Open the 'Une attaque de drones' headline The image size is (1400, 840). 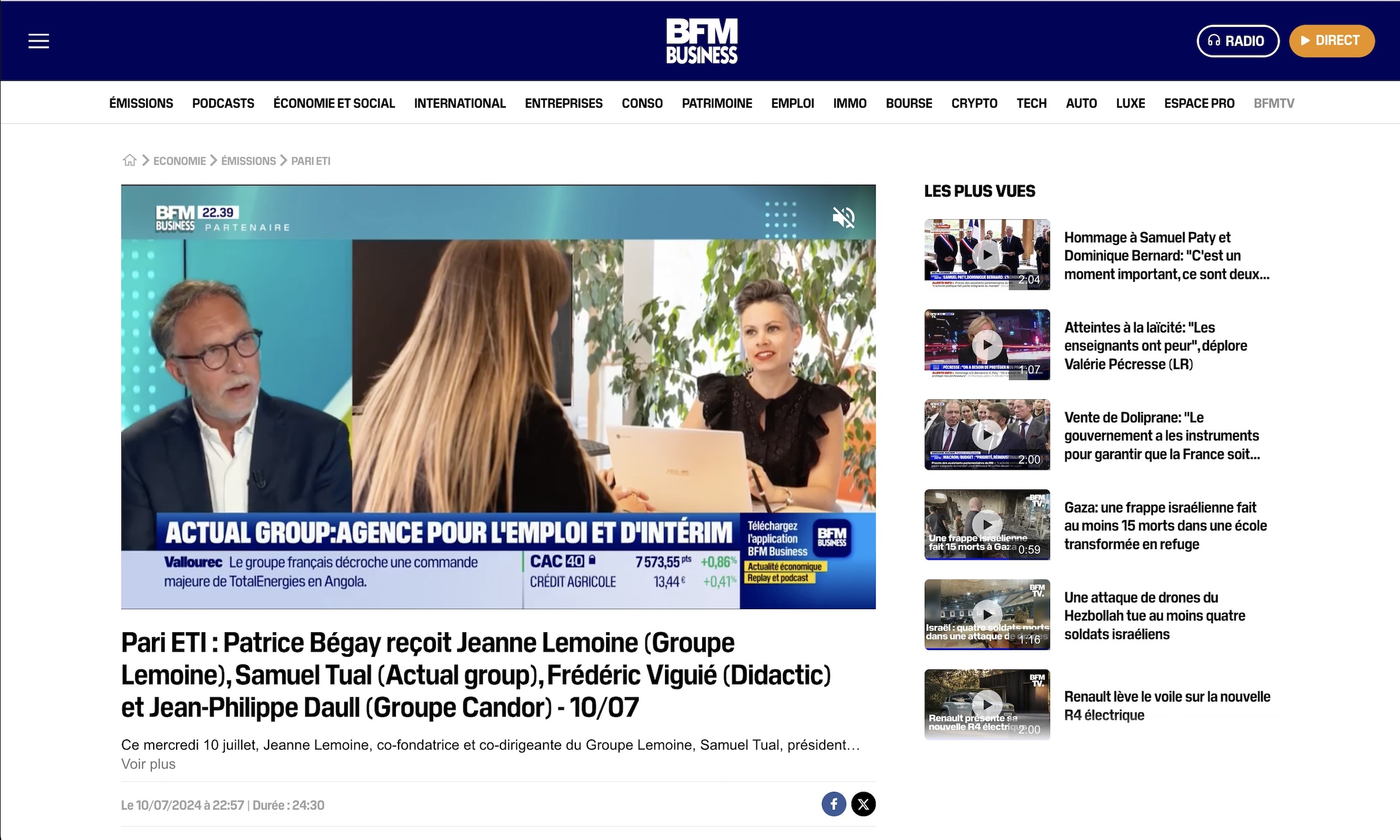tap(1154, 615)
